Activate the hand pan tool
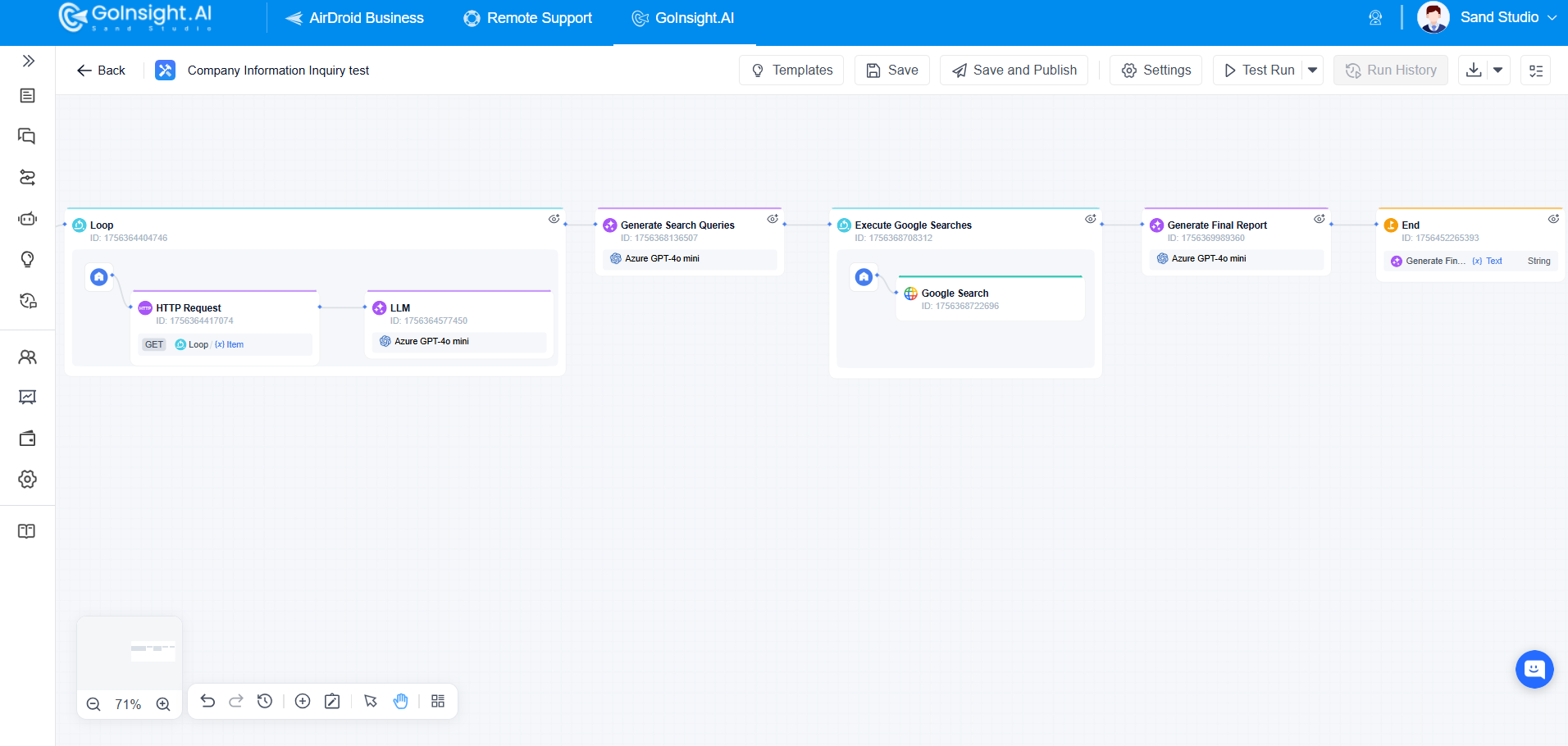 click(x=400, y=701)
